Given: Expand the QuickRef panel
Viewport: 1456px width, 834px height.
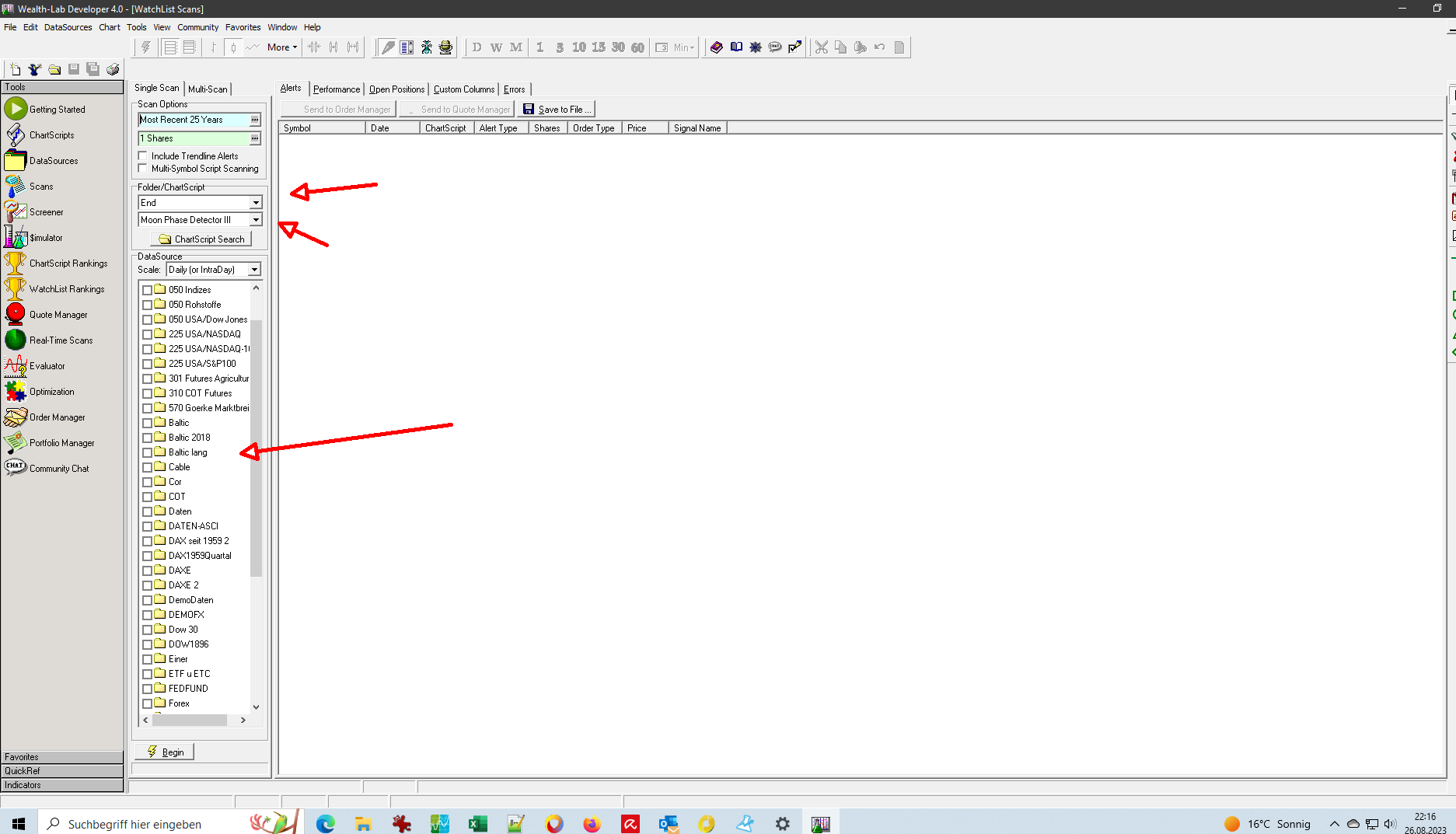Looking at the screenshot, I should coord(62,771).
